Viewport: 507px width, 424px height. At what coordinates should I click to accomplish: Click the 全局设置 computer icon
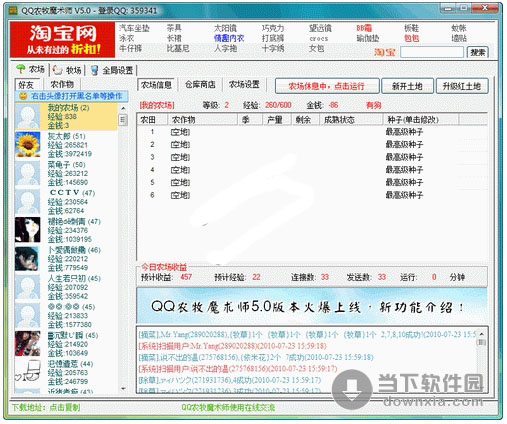tap(94, 70)
